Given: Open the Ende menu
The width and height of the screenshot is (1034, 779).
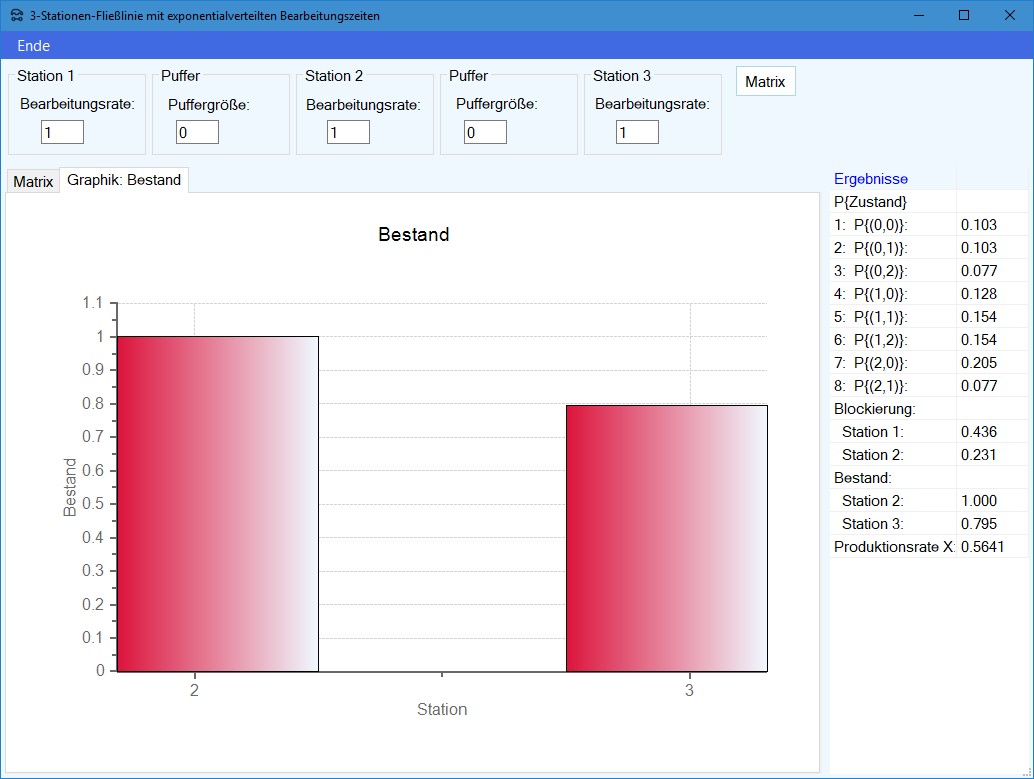Looking at the screenshot, I should click(33, 46).
